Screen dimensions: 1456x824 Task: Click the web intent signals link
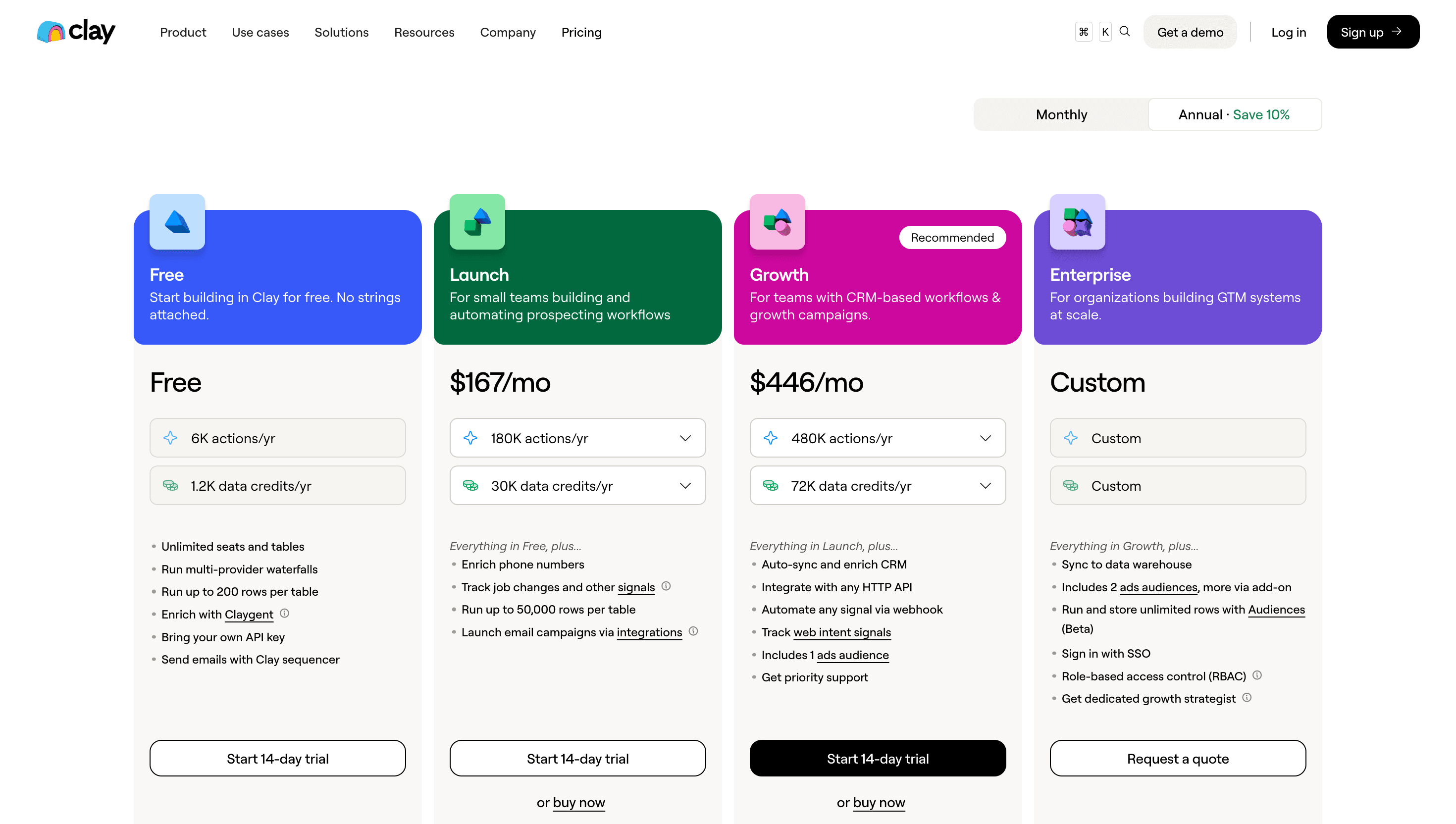point(841,632)
